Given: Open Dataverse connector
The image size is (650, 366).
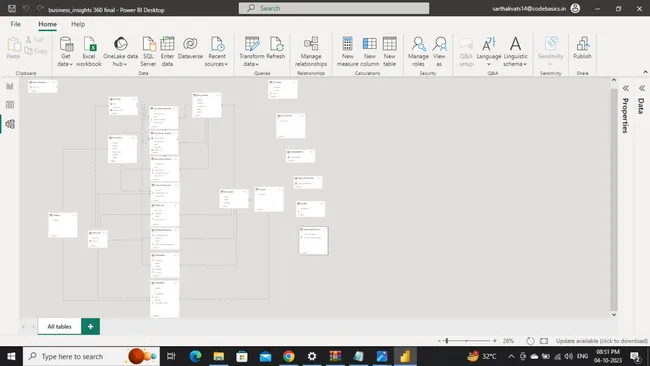Looking at the screenshot, I should coord(190,48).
